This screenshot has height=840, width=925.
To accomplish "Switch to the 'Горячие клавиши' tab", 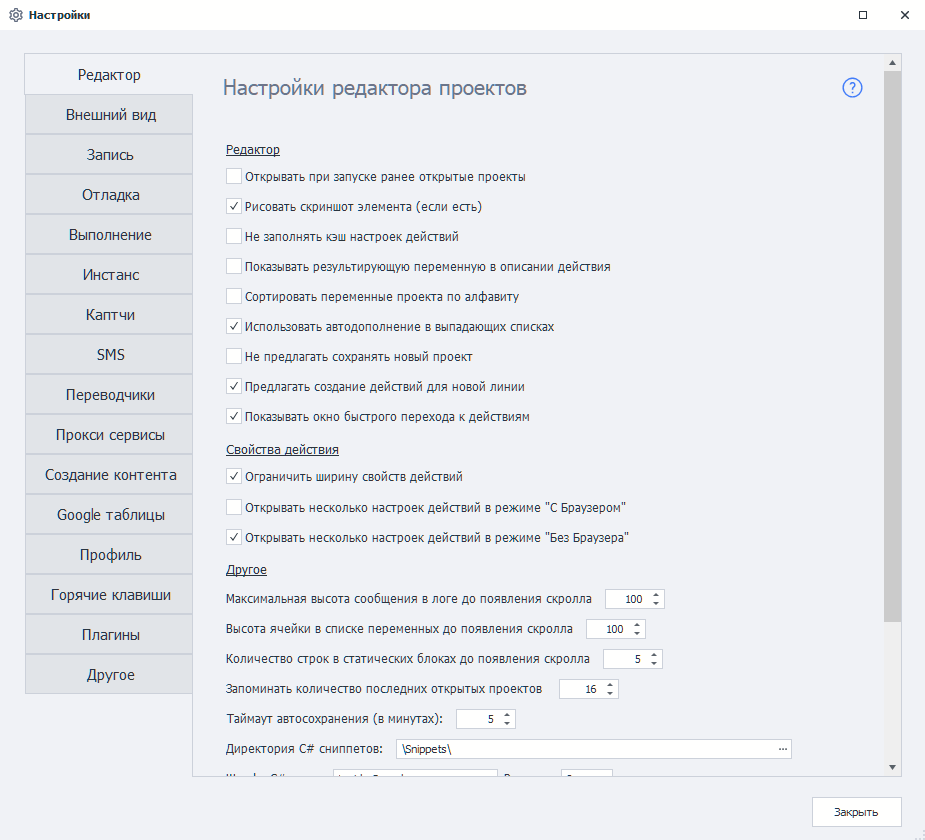I will (x=110, y=595).
